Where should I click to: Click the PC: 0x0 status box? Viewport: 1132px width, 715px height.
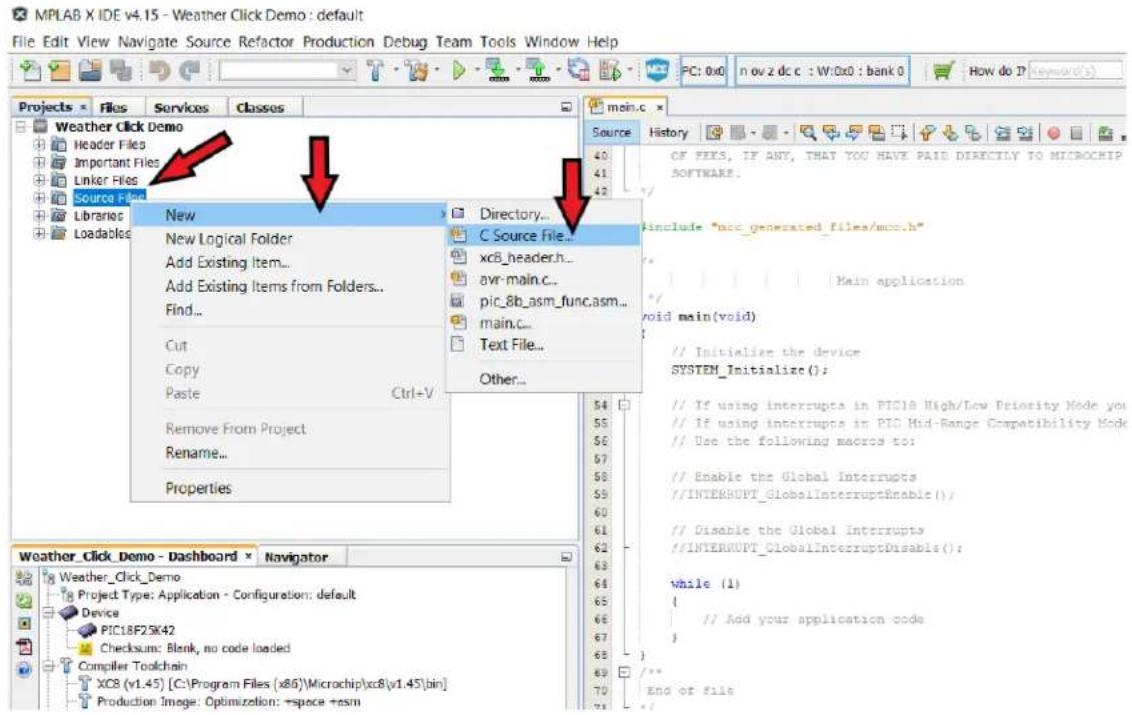pyautogui.click(x=703, y=71)
